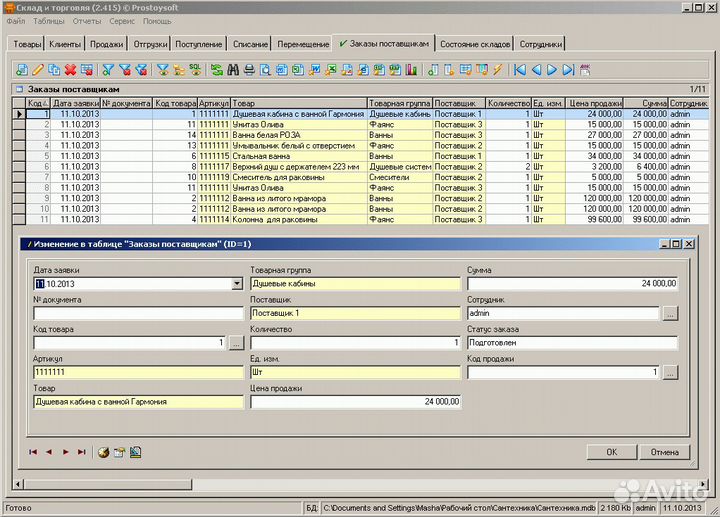Sort by the Поставщик column header

456,103
